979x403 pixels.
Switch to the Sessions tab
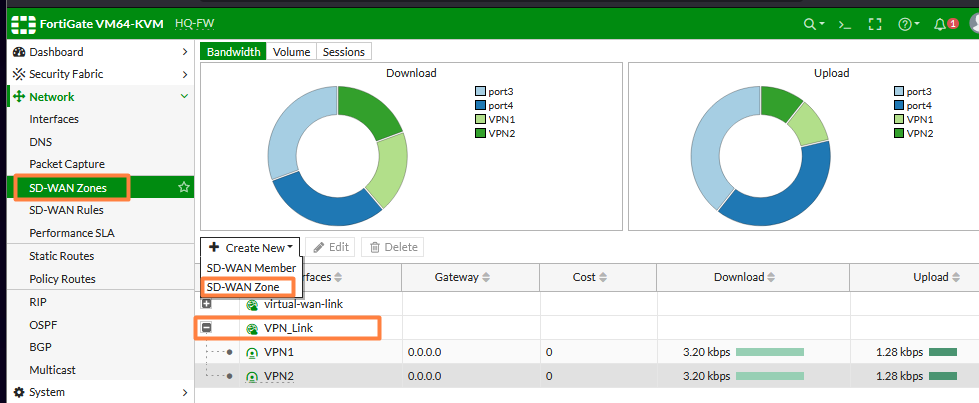pyautogui.click(x=344, y=52)
